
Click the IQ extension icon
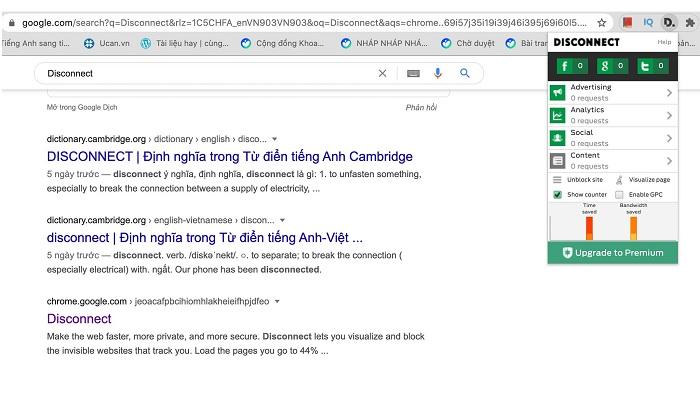648,22
